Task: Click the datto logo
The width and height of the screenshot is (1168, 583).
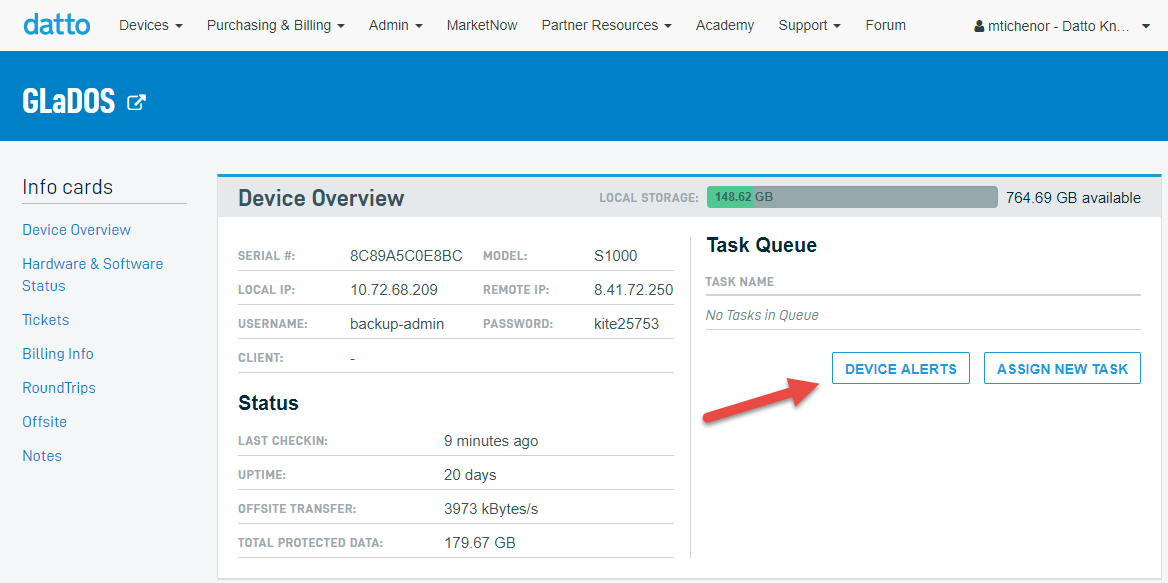Action: click(x=56, y=24)
